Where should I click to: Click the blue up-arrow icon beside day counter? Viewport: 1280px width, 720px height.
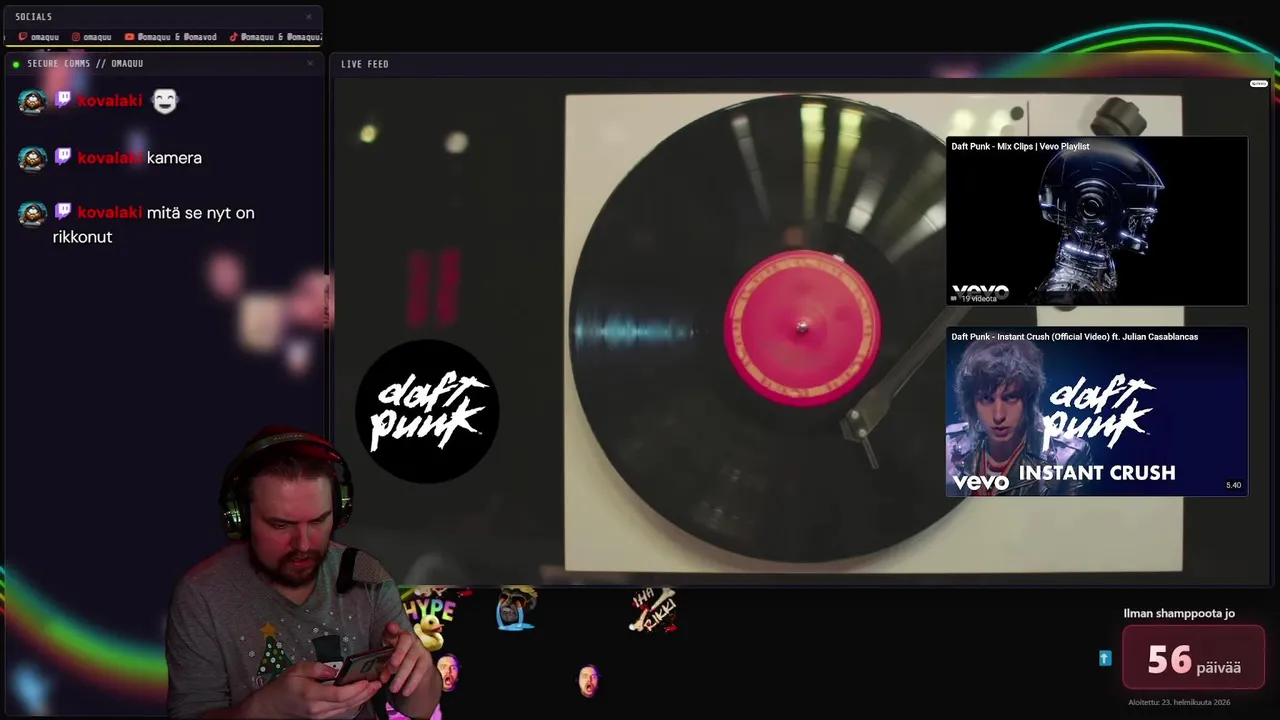(1105, 658)
